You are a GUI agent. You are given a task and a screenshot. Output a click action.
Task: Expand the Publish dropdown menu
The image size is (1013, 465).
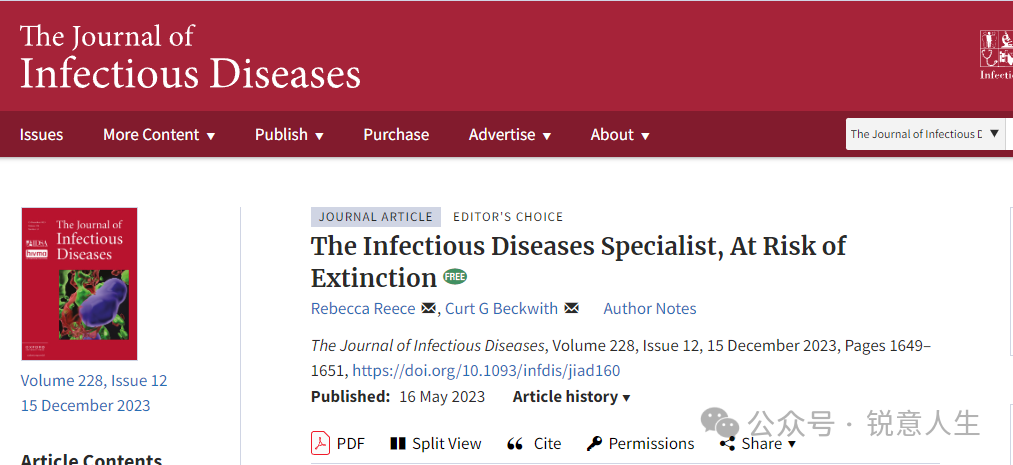[x=289, y=135]
